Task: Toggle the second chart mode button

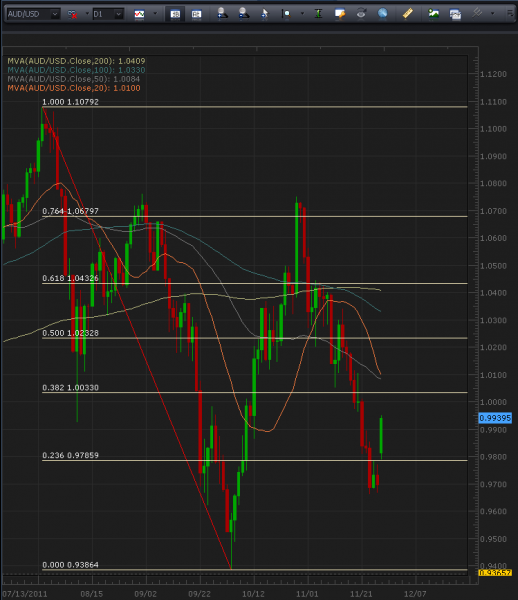Action: [x=196, y=15]
